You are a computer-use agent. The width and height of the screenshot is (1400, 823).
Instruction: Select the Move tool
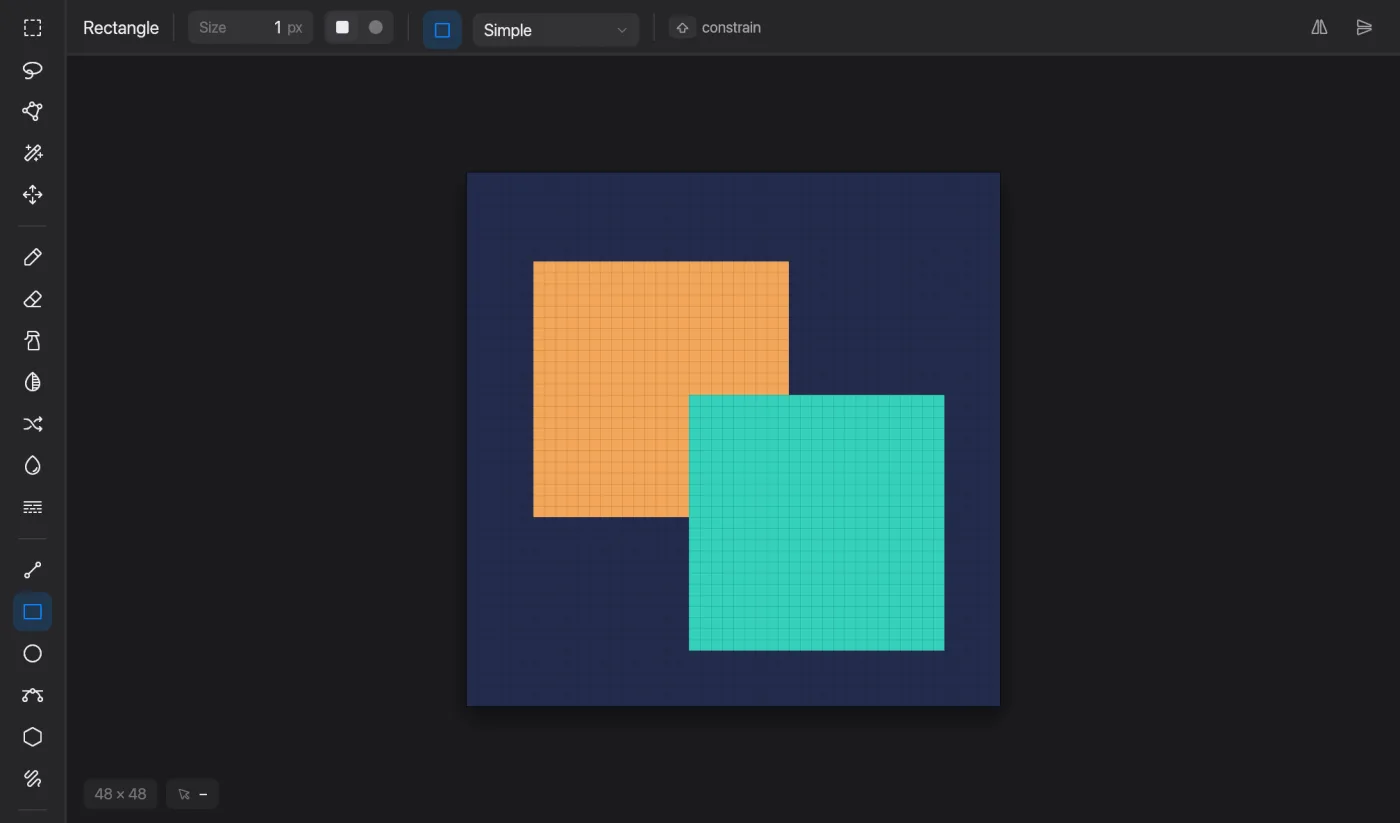[32, 195]
